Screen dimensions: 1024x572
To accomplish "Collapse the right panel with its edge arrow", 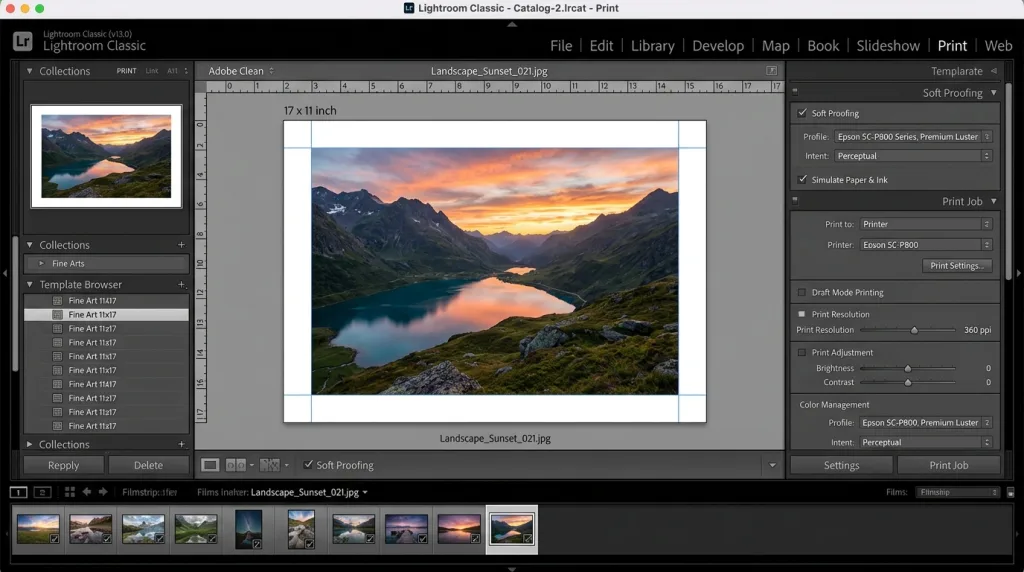I will coord(1019,273).
